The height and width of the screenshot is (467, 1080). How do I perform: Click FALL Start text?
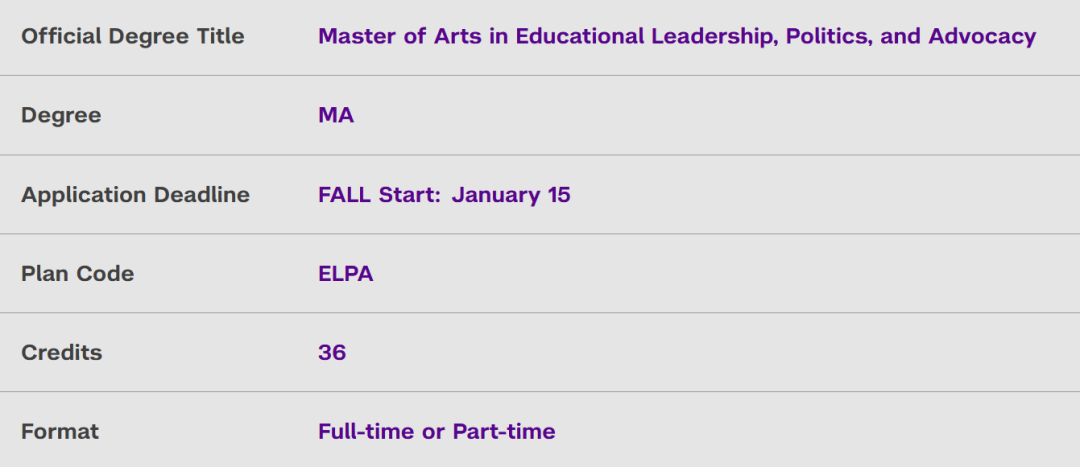(x=379, y=194)
